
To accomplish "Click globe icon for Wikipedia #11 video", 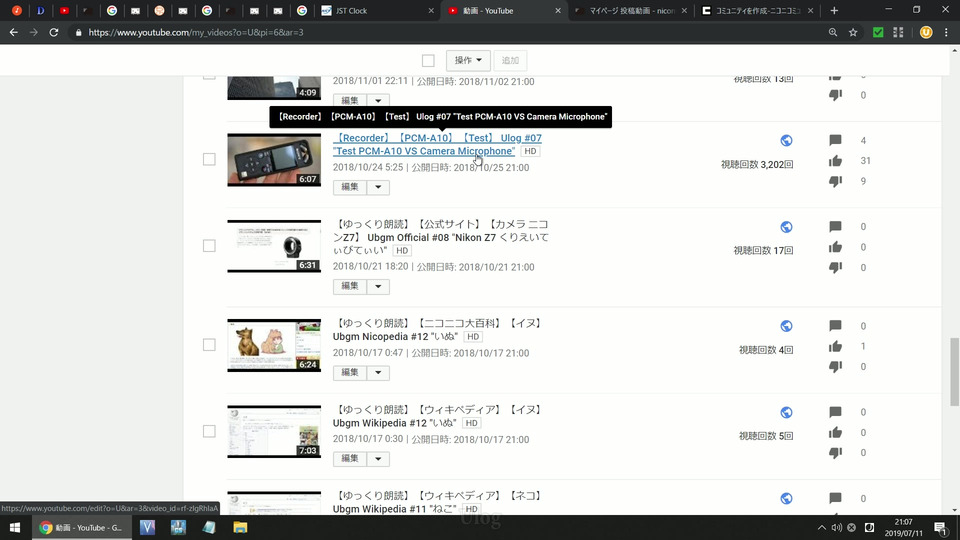I will 786,498.
